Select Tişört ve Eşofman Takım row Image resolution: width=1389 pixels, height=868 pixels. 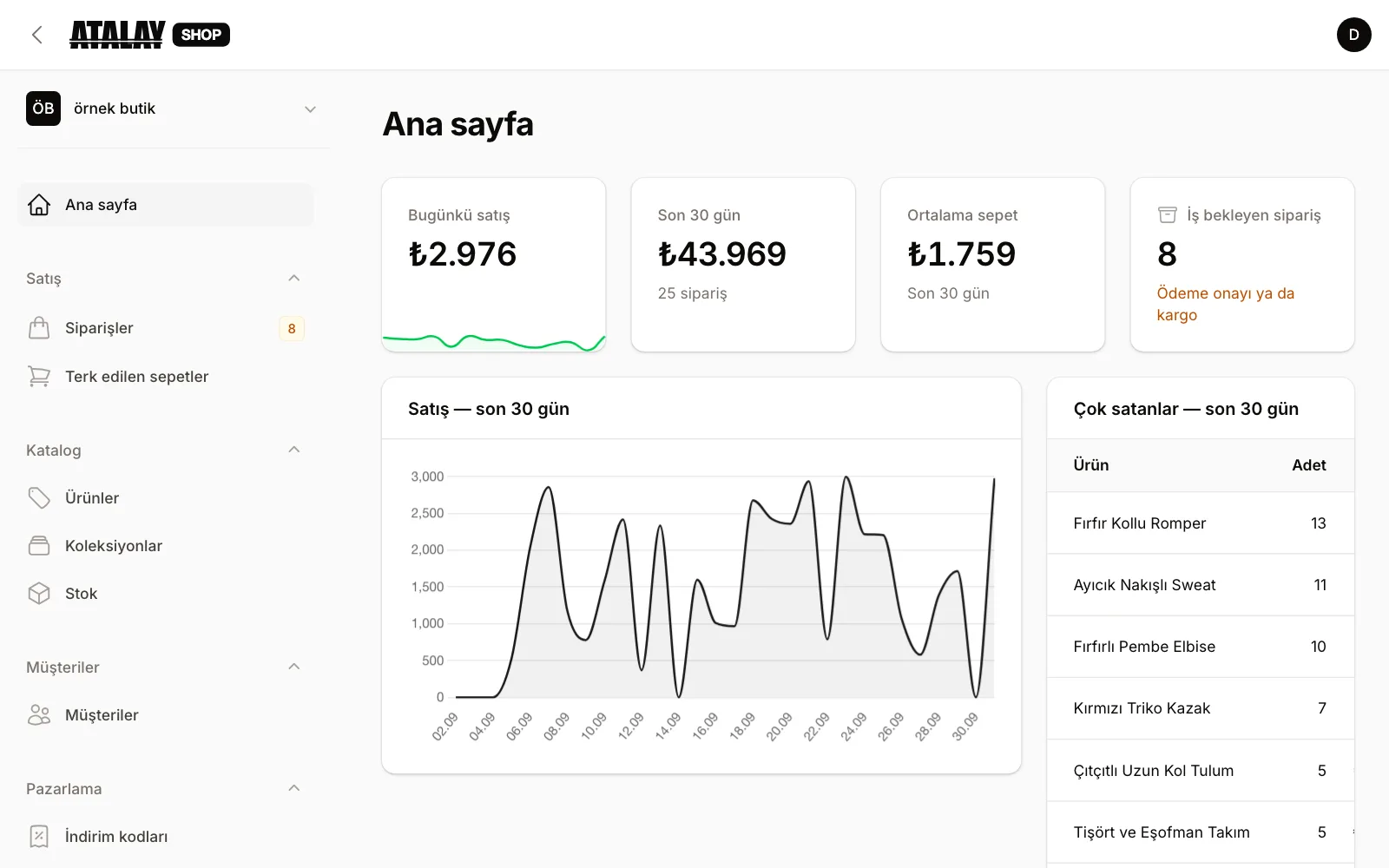pyautogui.click(x=1201, y=832)
